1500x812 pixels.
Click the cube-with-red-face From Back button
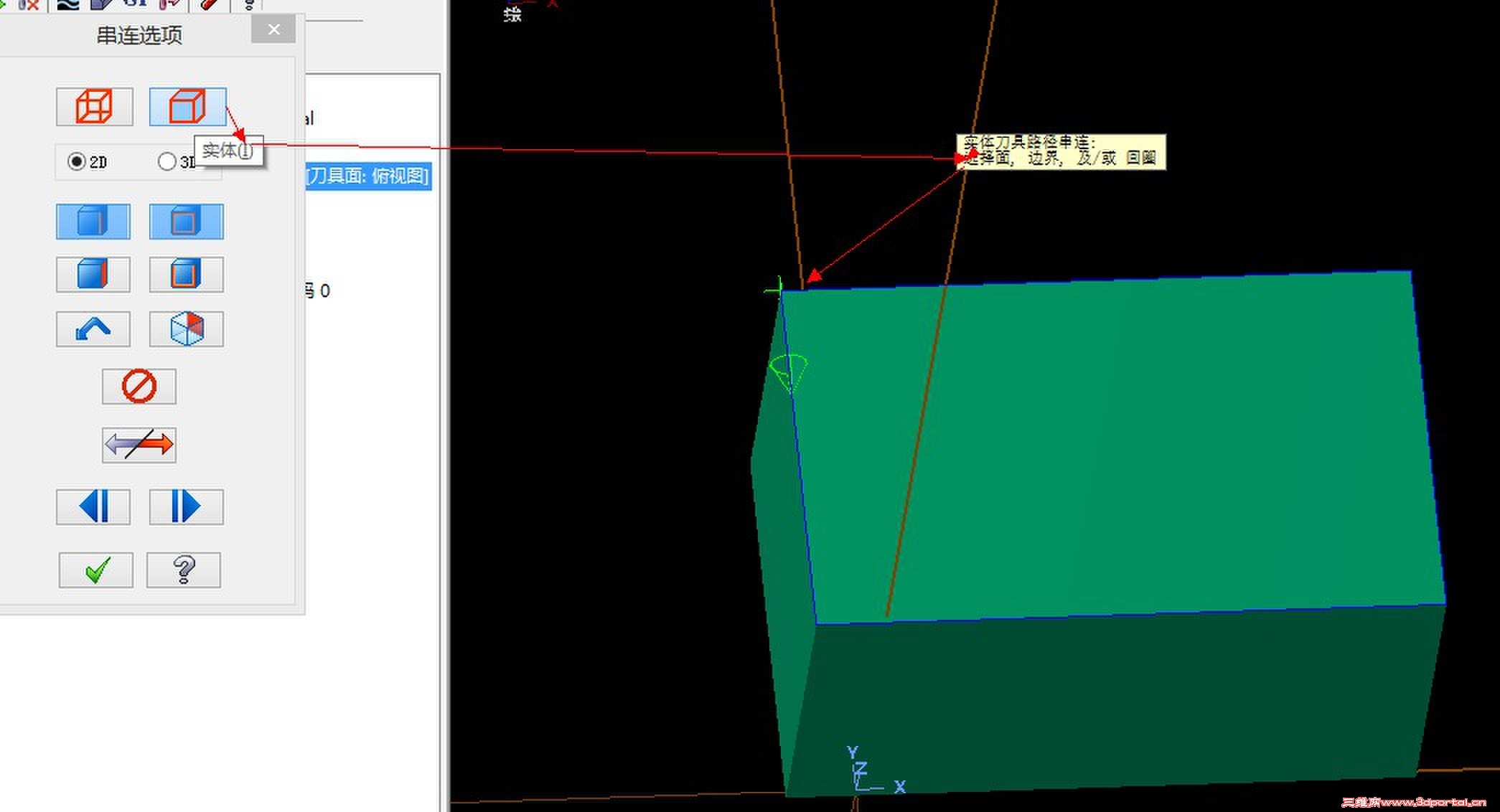186,329
